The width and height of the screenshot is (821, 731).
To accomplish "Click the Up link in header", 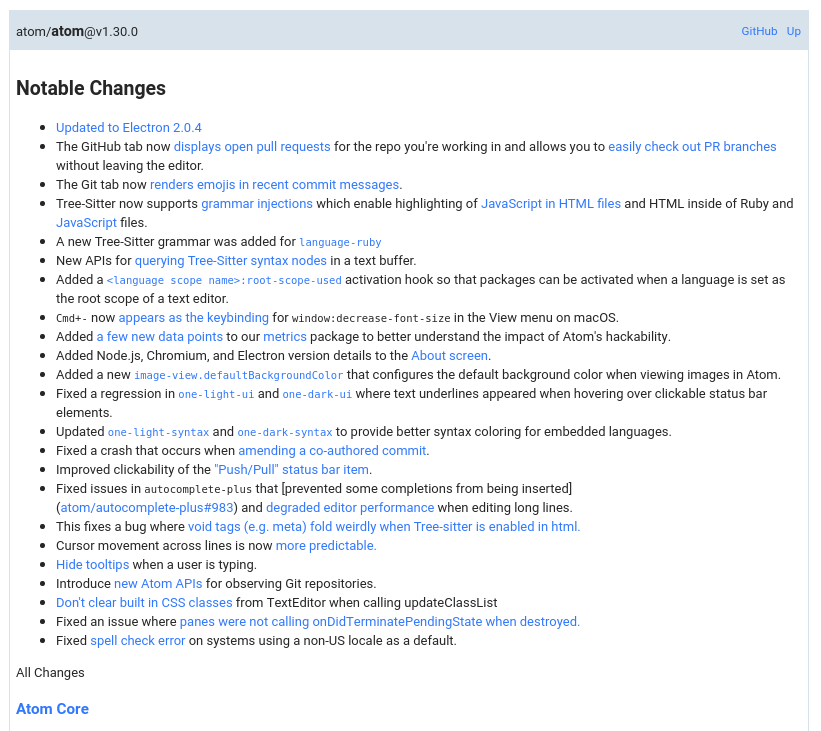I will tap(793, 31).
